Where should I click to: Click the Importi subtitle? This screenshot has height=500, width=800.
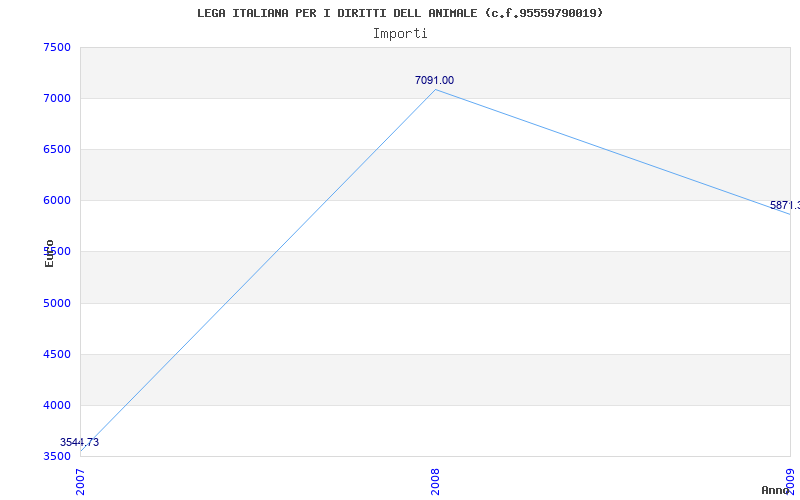pyautogui.click(x=400, y=34)
